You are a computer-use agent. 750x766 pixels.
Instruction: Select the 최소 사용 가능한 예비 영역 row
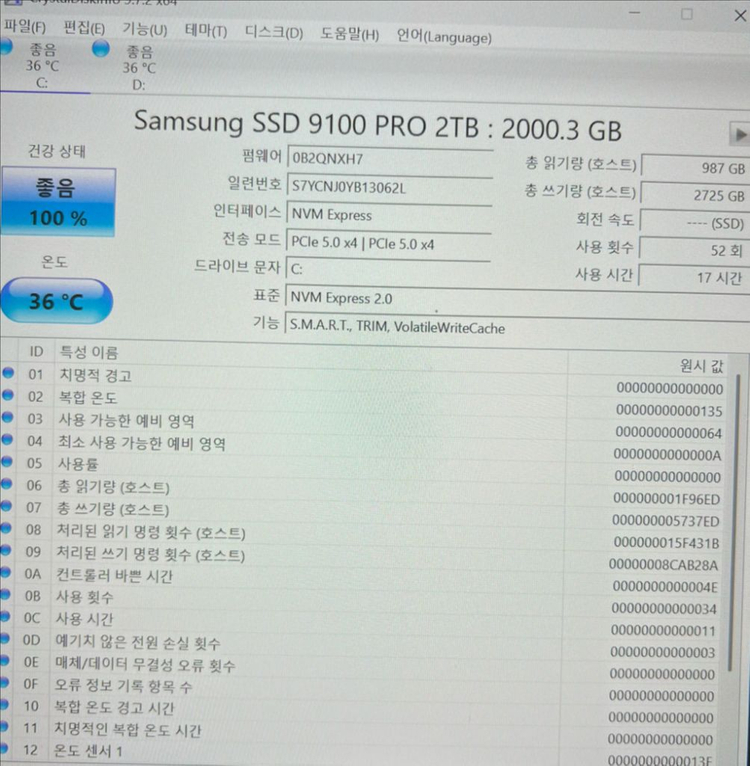pos(362,448)
